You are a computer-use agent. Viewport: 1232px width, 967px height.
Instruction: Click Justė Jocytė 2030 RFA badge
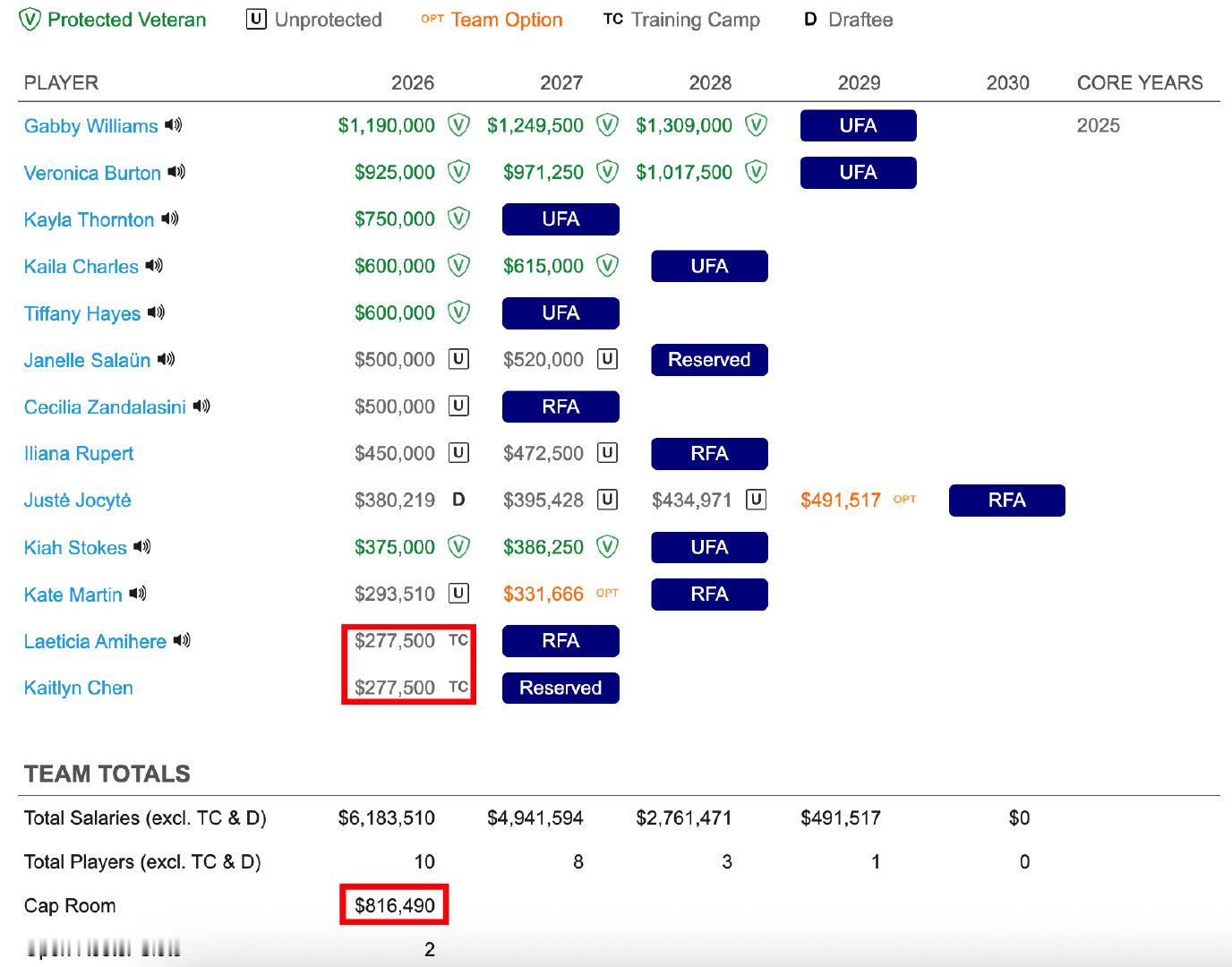[x=1006, y=501]
